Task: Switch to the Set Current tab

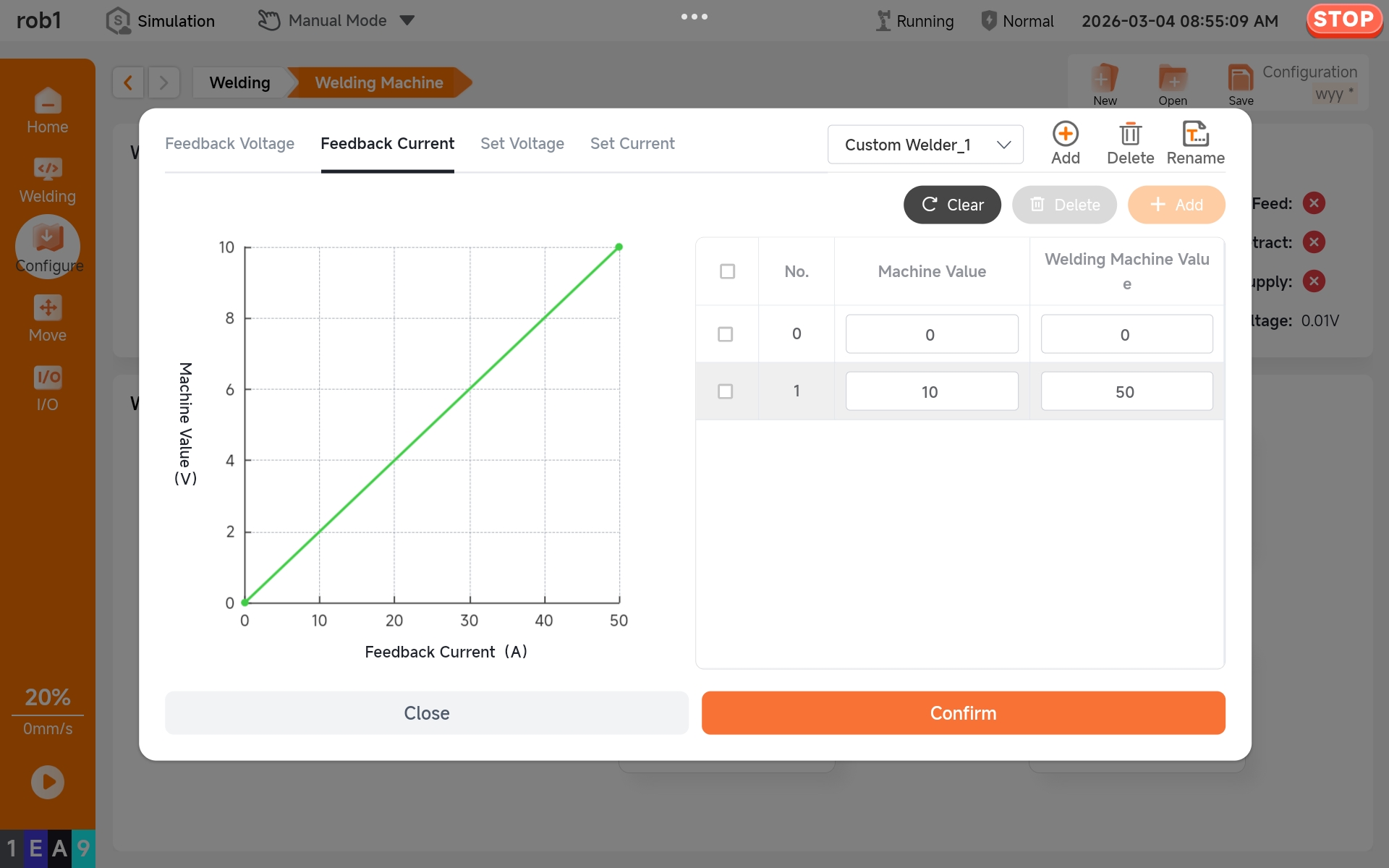Action: pos(632,143)
